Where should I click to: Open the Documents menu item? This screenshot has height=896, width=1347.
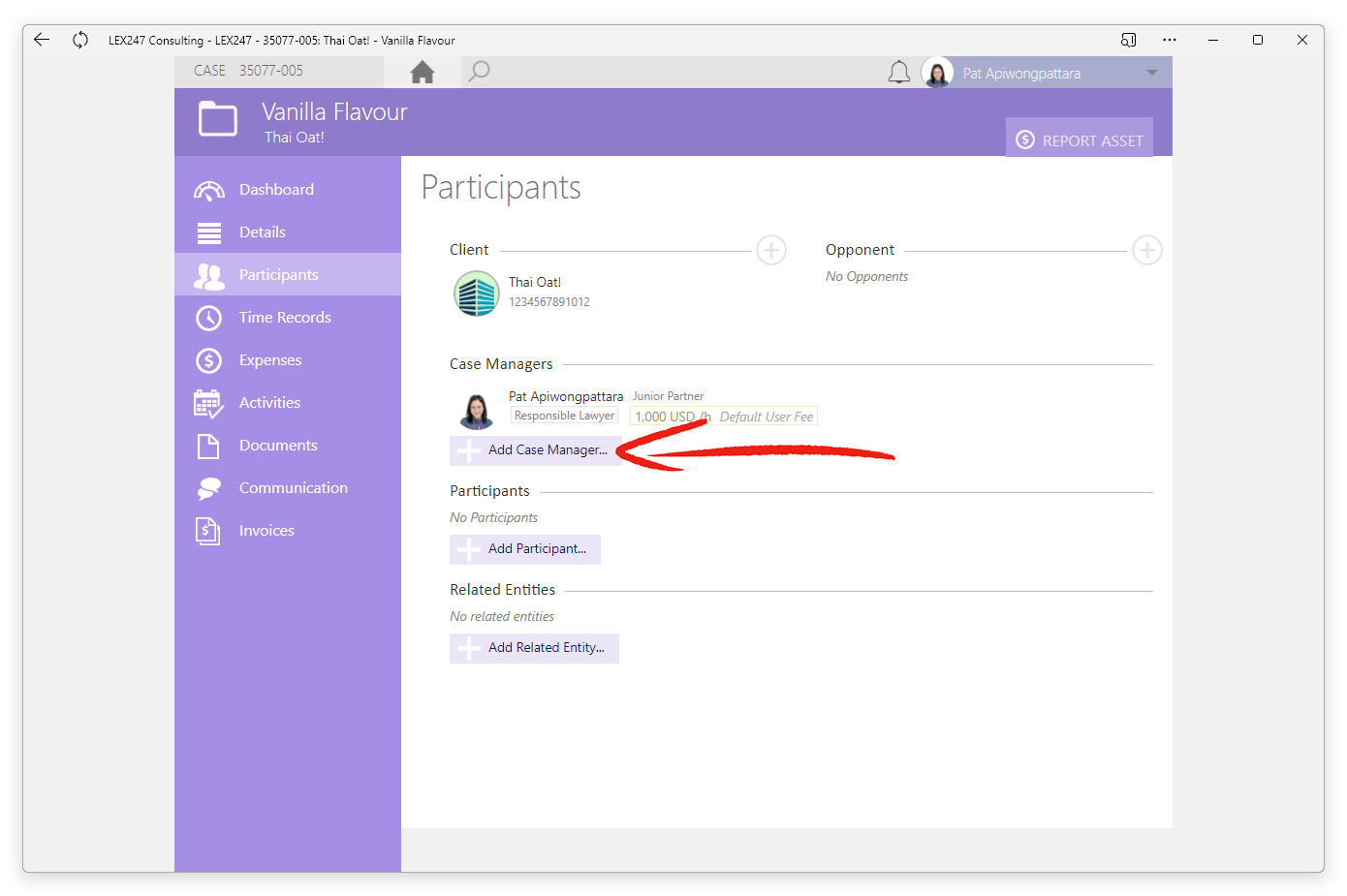pyautogui.click(x=288, y=445)
